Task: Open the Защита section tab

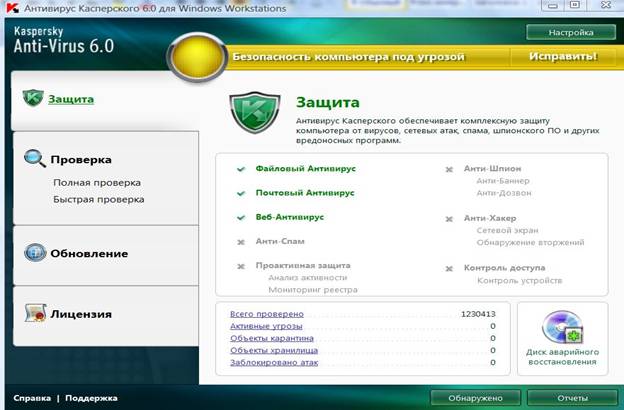Action: click(71, 99)
